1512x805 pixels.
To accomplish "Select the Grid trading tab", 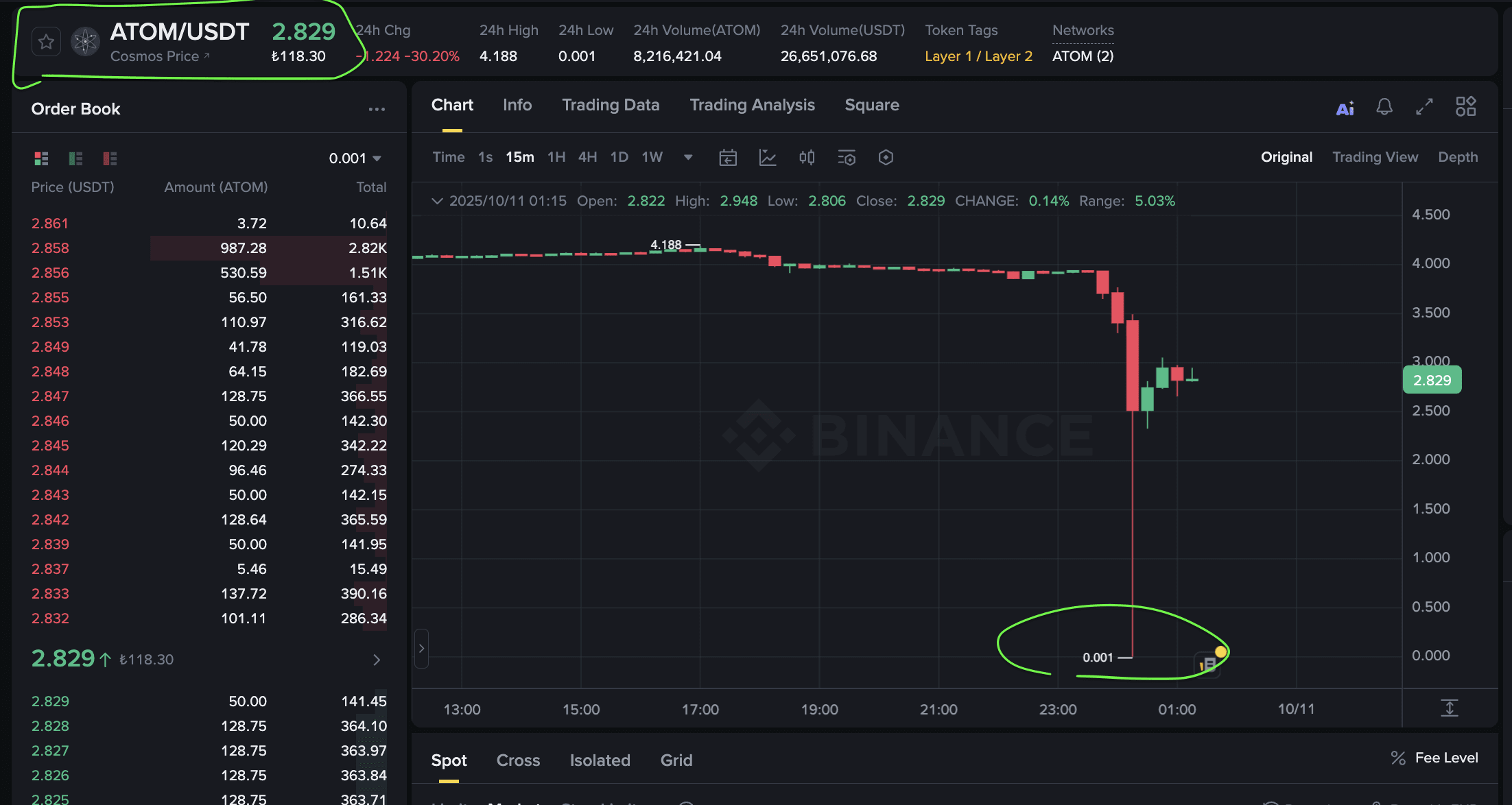I will coord(676,760).
